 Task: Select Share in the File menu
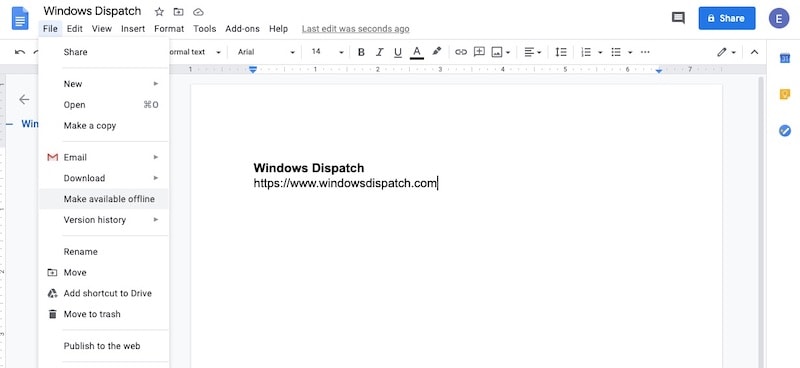(104, 52)
